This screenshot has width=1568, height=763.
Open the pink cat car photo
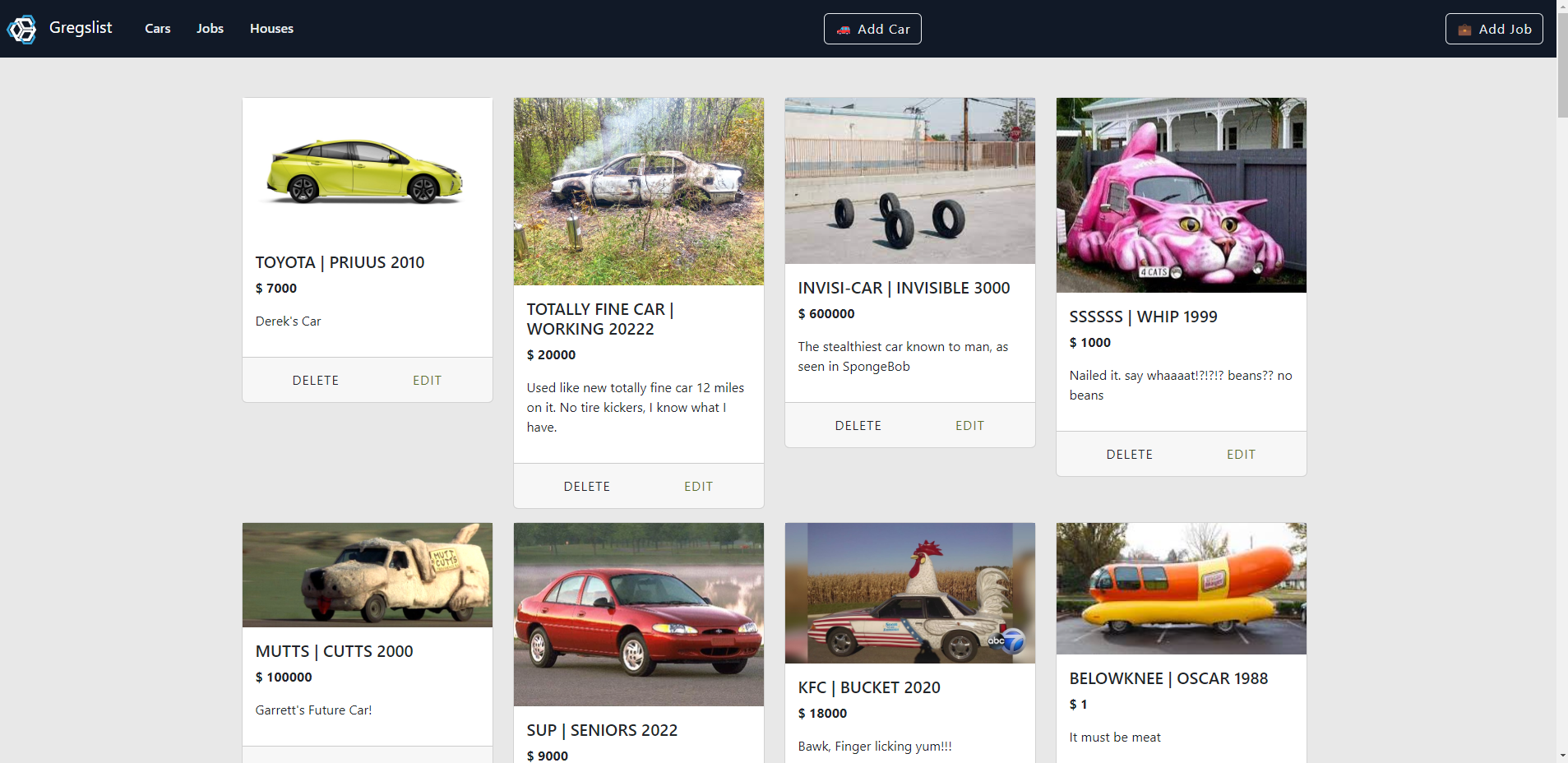click(x=1182, y=196)
